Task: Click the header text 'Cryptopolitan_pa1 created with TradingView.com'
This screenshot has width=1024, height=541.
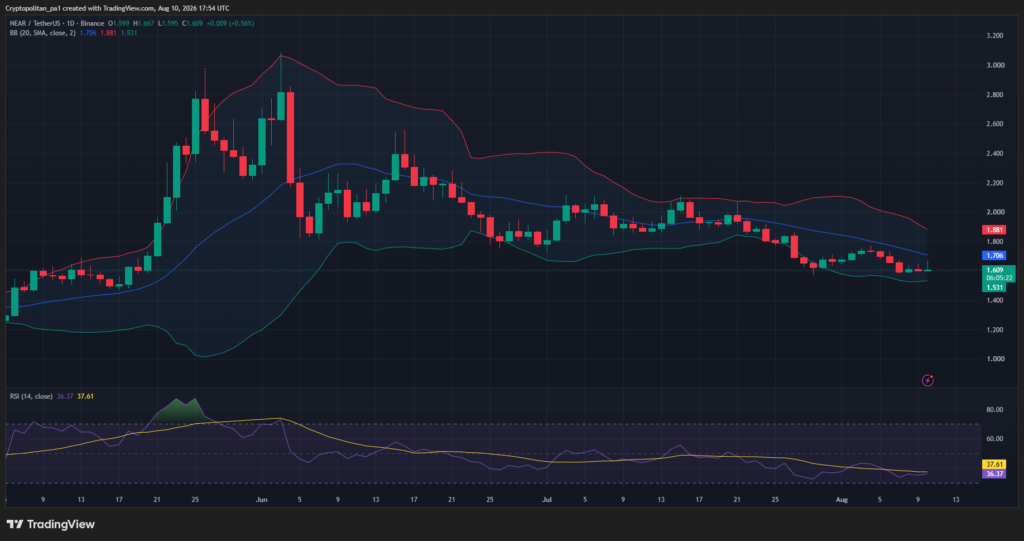Action: [81, 8]
